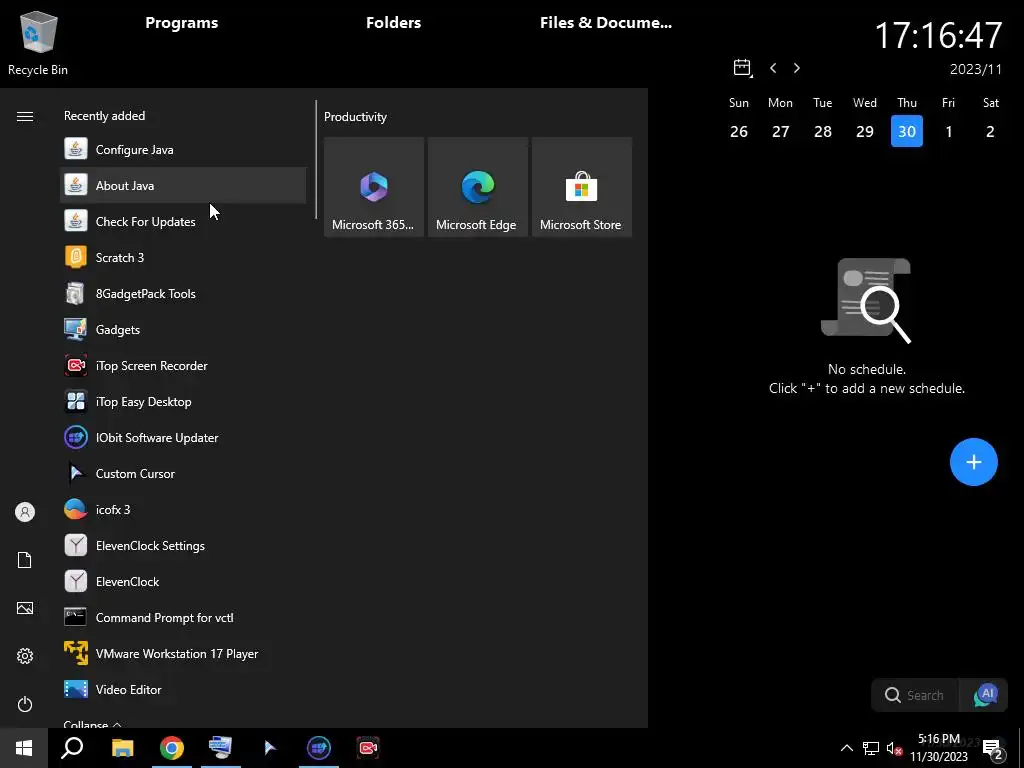Launch Scratch 3 app
Image resolution: width=1024 pixels, height=768 pixels.
[183, 257]
